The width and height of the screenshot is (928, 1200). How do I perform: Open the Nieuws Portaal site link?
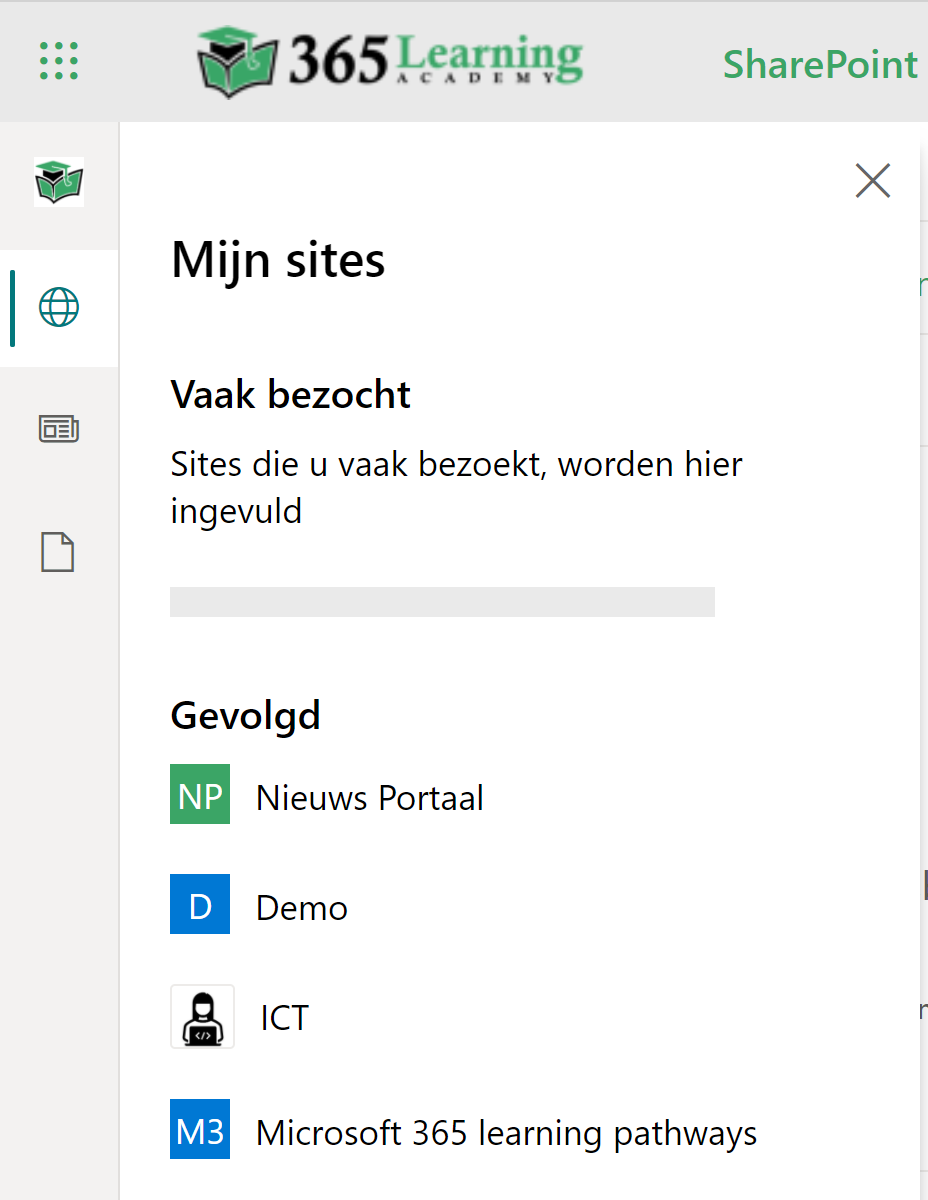[x=370, y=798]
